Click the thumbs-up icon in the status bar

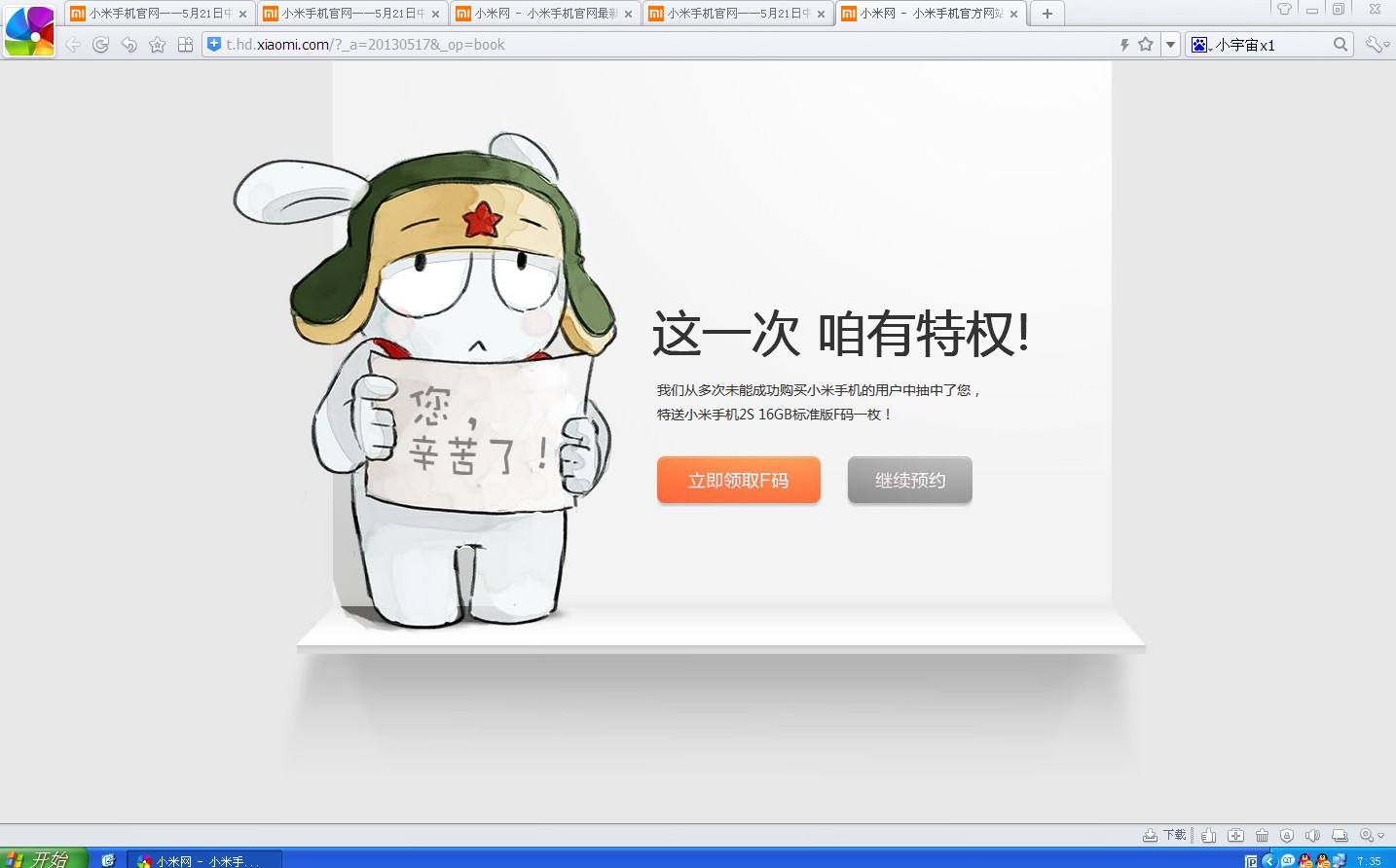[1208, 835]
